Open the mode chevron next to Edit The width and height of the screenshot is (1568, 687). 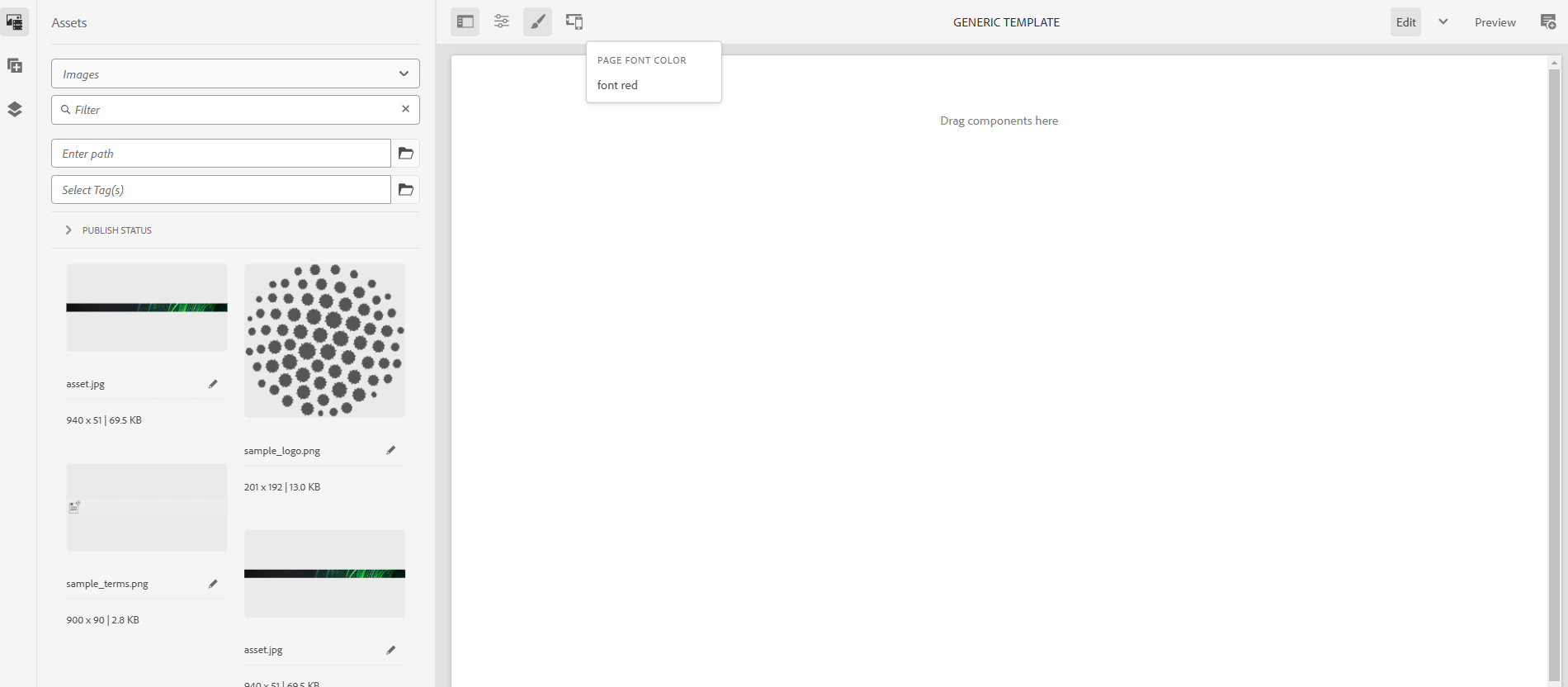coord(1443,22)
